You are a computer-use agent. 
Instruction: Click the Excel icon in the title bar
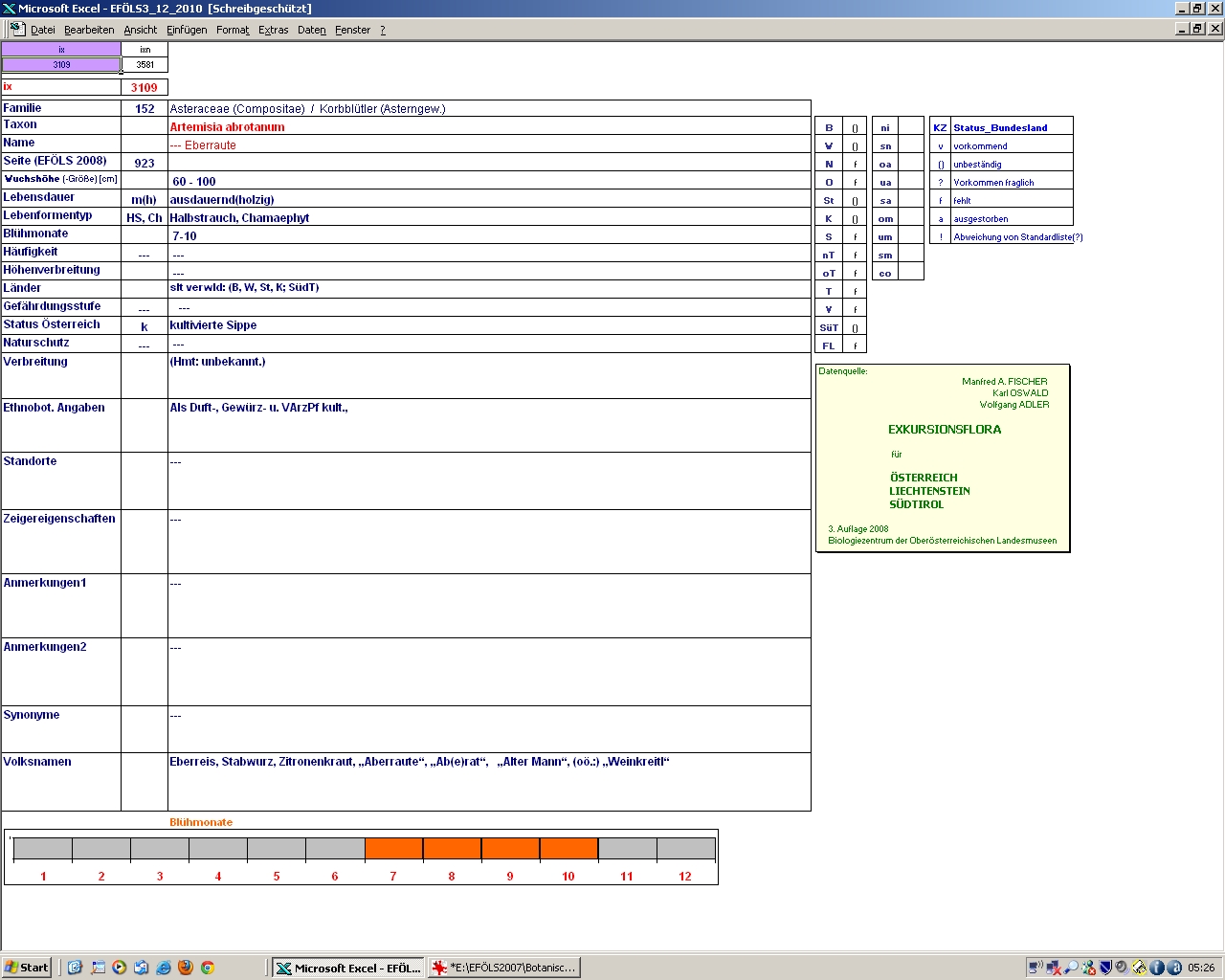(9, 9)
